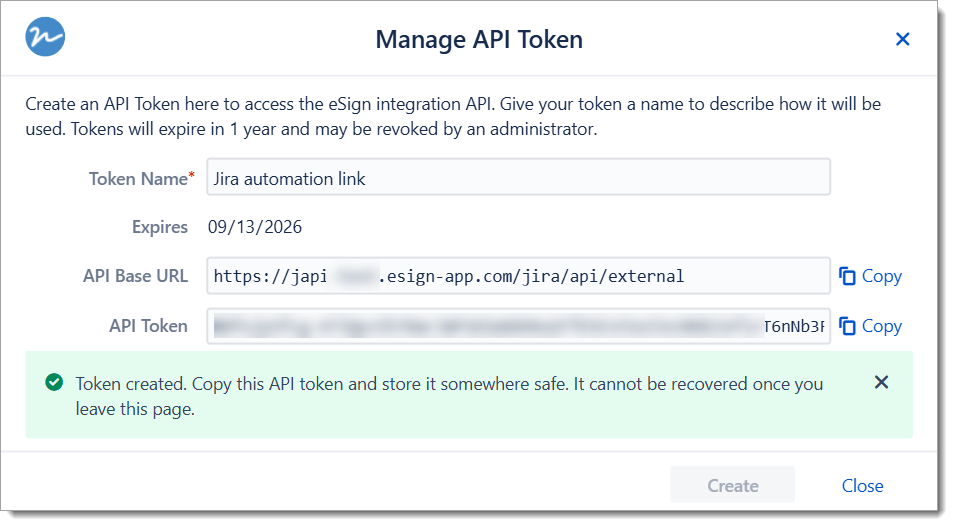Focus the Token Name input field
The width and height of the screenshot is (953, 526).
518,179
